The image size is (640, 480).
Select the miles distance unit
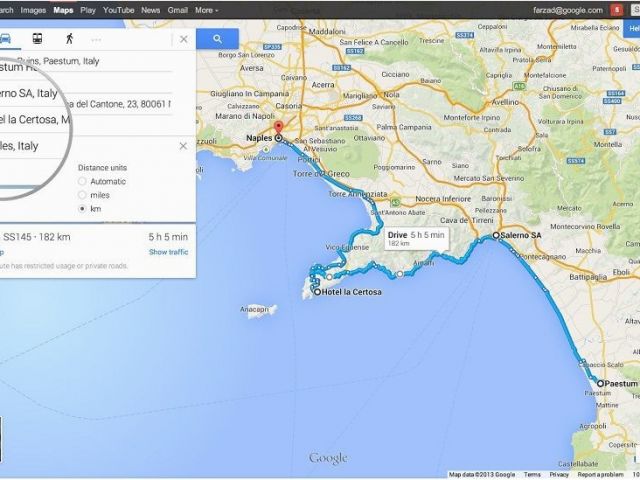click(x=82, y=195)
